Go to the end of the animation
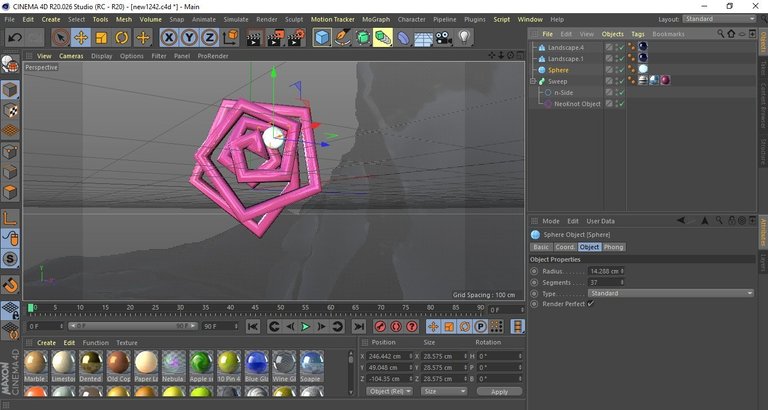Viewport: 768px width, 410px height. coord(359,326)
